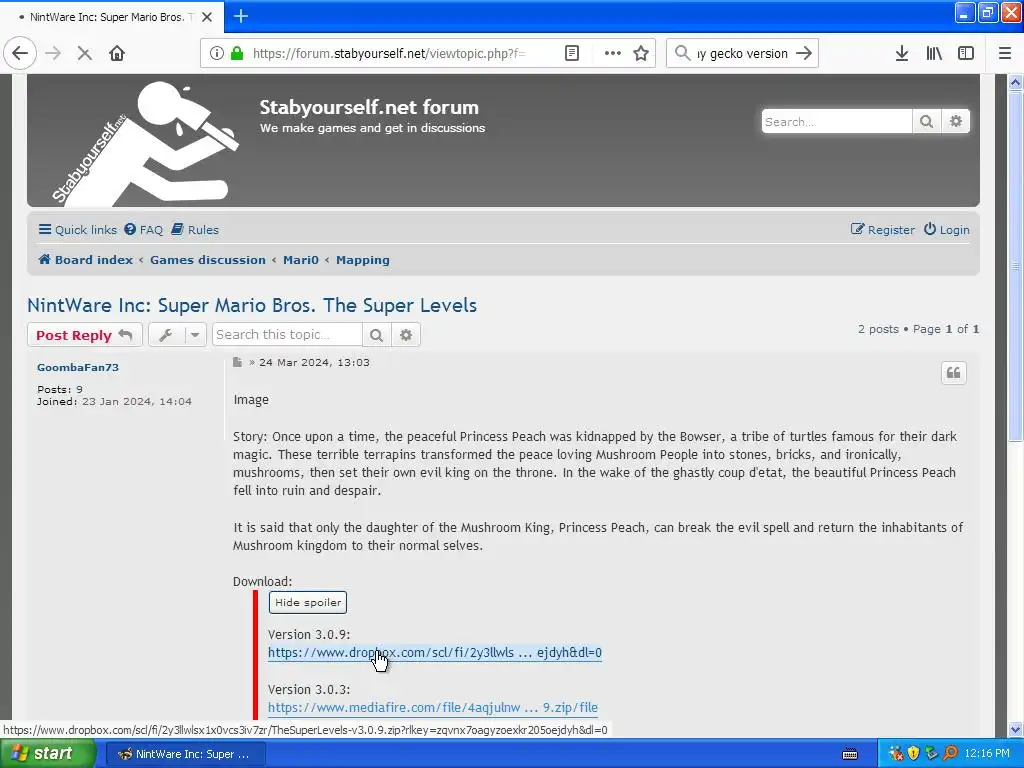Toggle reader view icon in address bar
Screen dimensions: 1024x768
(x=571, y=54)
